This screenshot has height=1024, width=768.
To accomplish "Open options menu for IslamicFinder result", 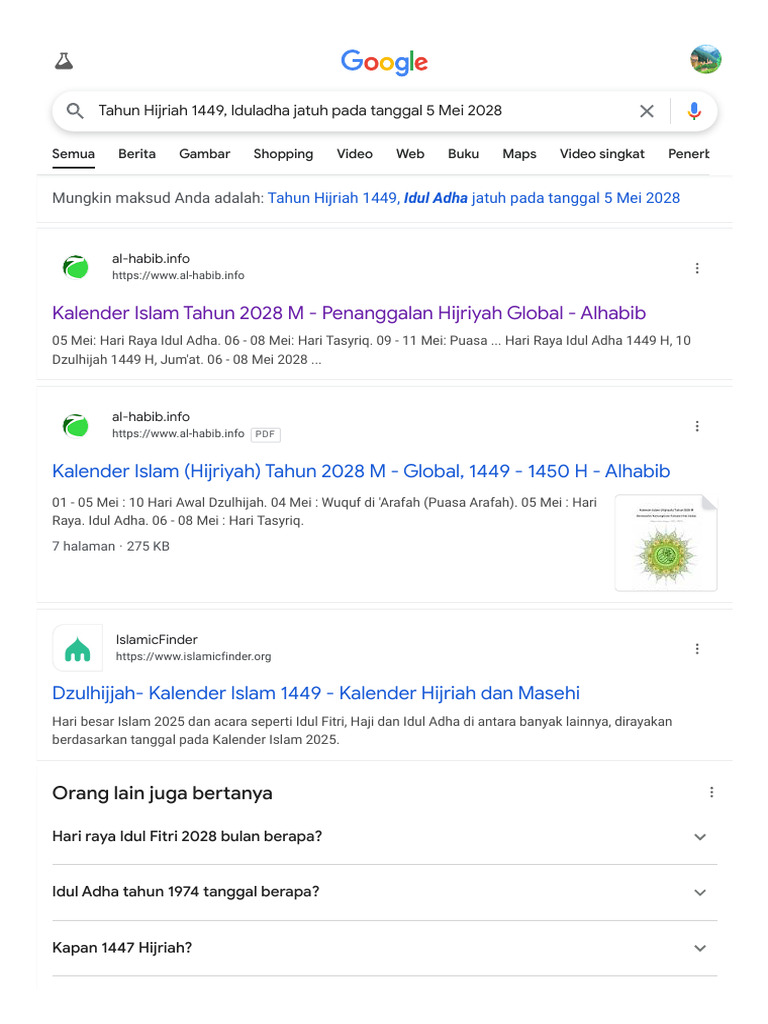I will [x=697, y=649].
